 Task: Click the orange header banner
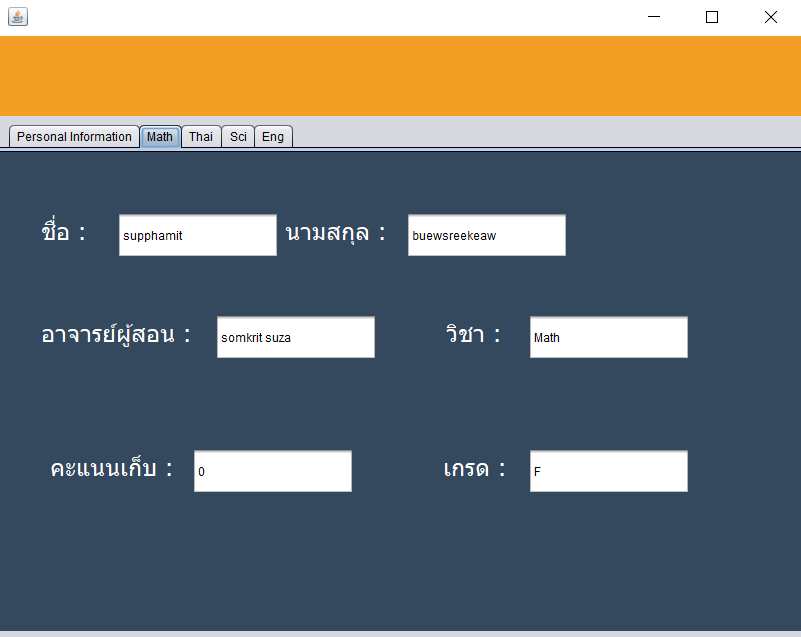click(x=400, y=77)
